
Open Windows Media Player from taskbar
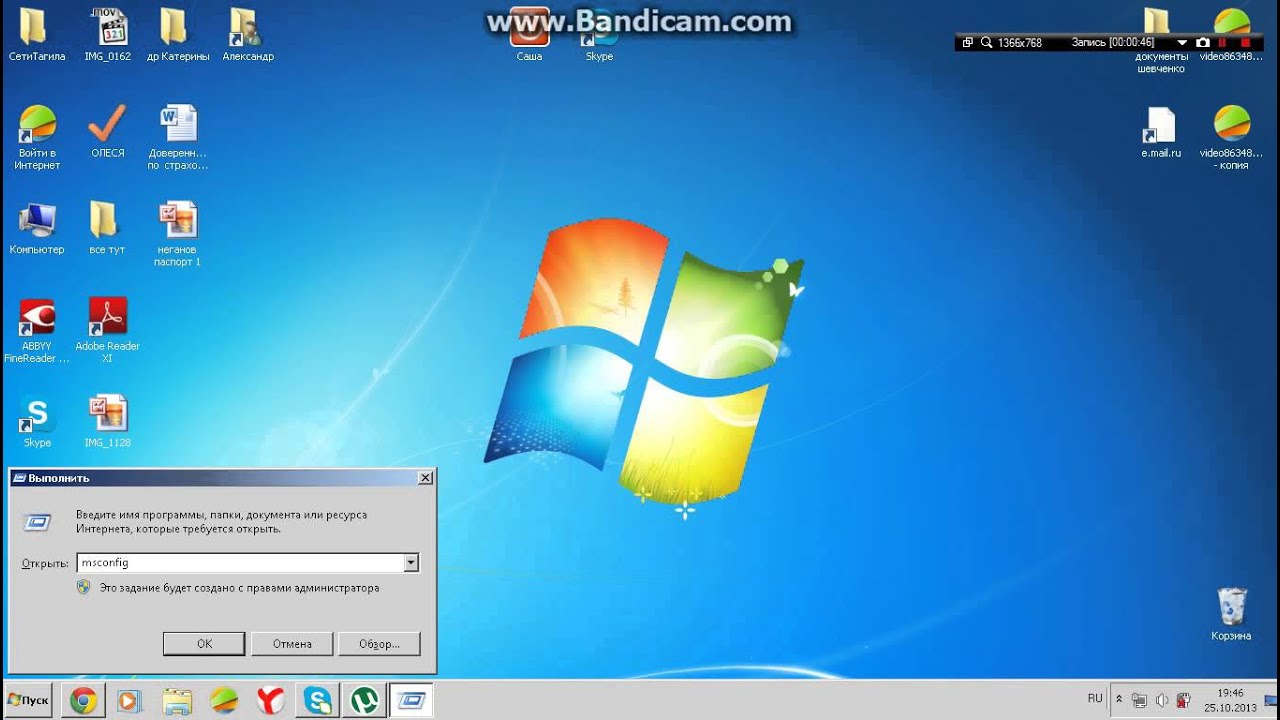pos(129,701)
